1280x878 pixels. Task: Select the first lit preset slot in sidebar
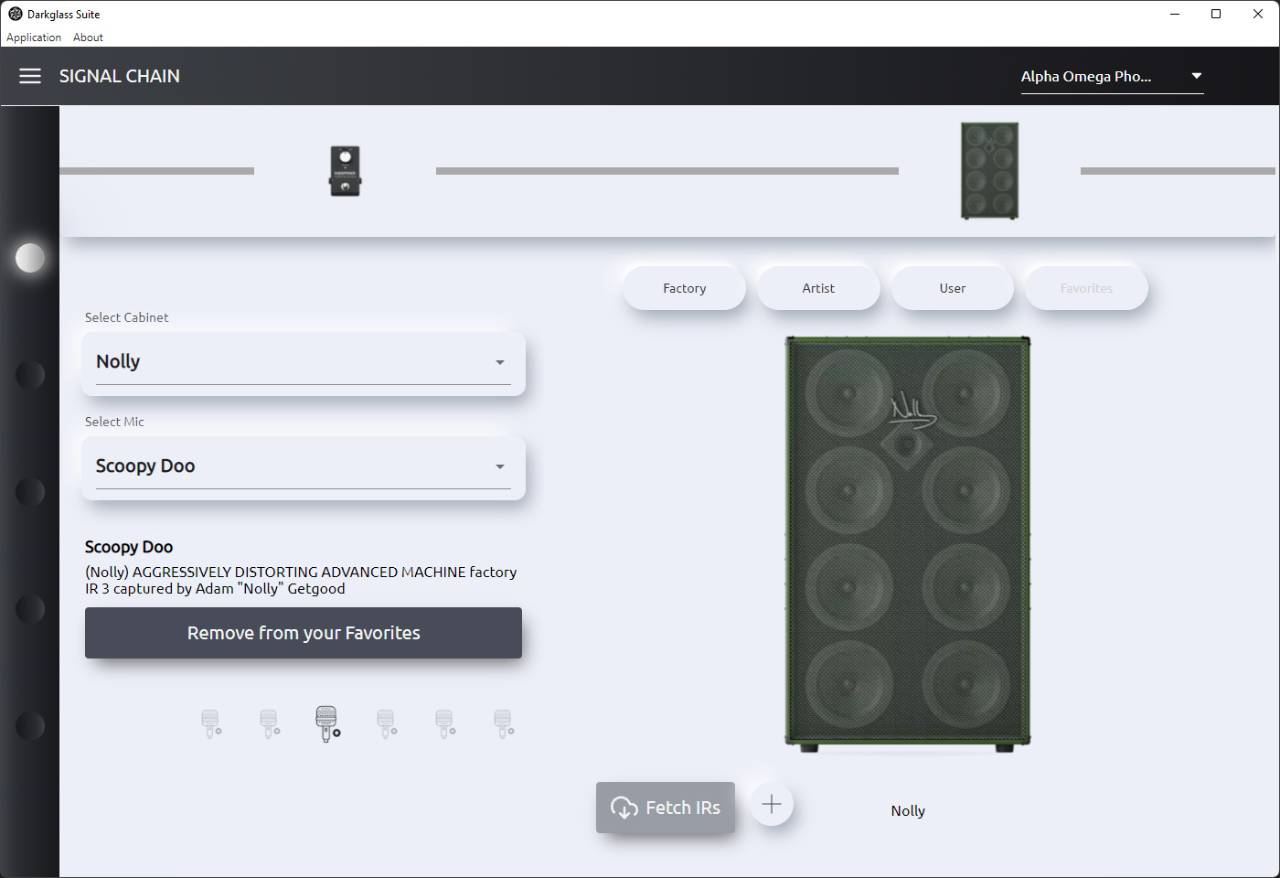[x=30, y=258]
